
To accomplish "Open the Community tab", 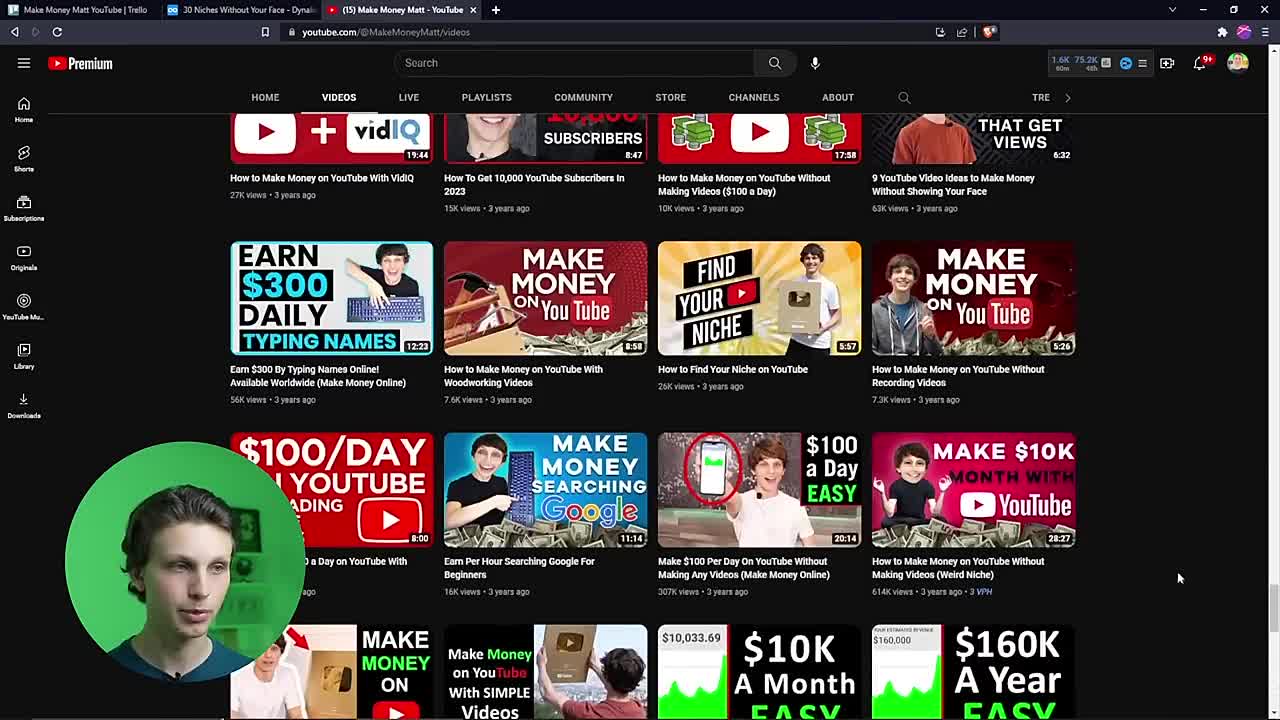I will coord(583,97).
